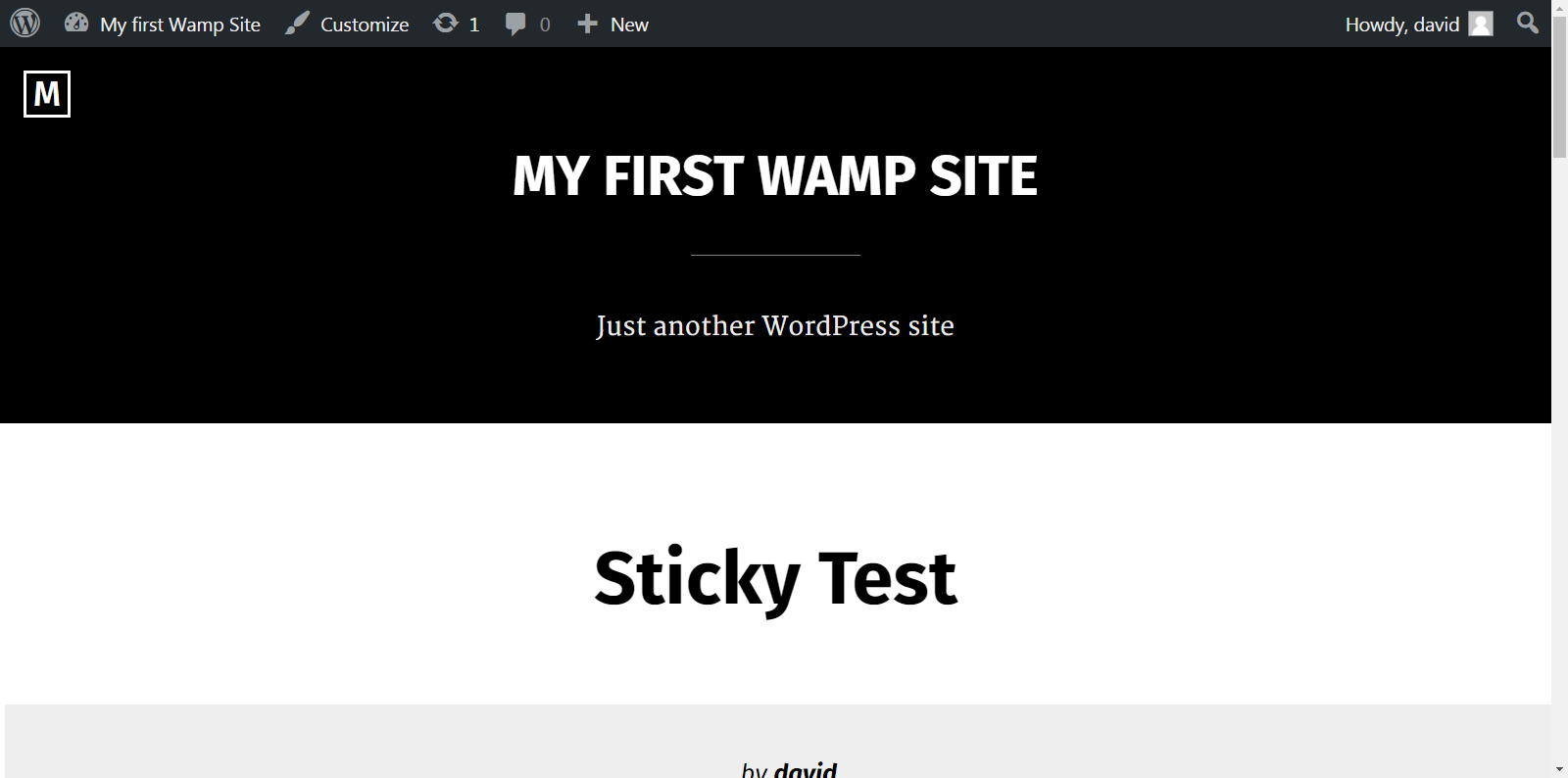1568x778 pixels.
Task: Click david's avatar thumbnail
Action: tap(1481, 24)
